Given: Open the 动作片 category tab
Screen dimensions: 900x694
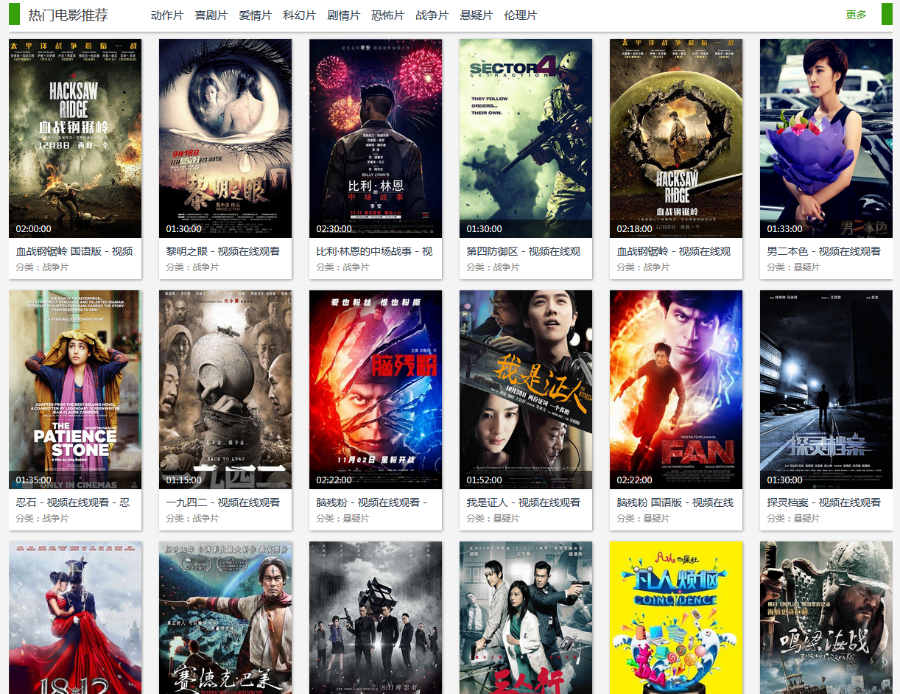Looking at the screenshot, I should 167,15.
